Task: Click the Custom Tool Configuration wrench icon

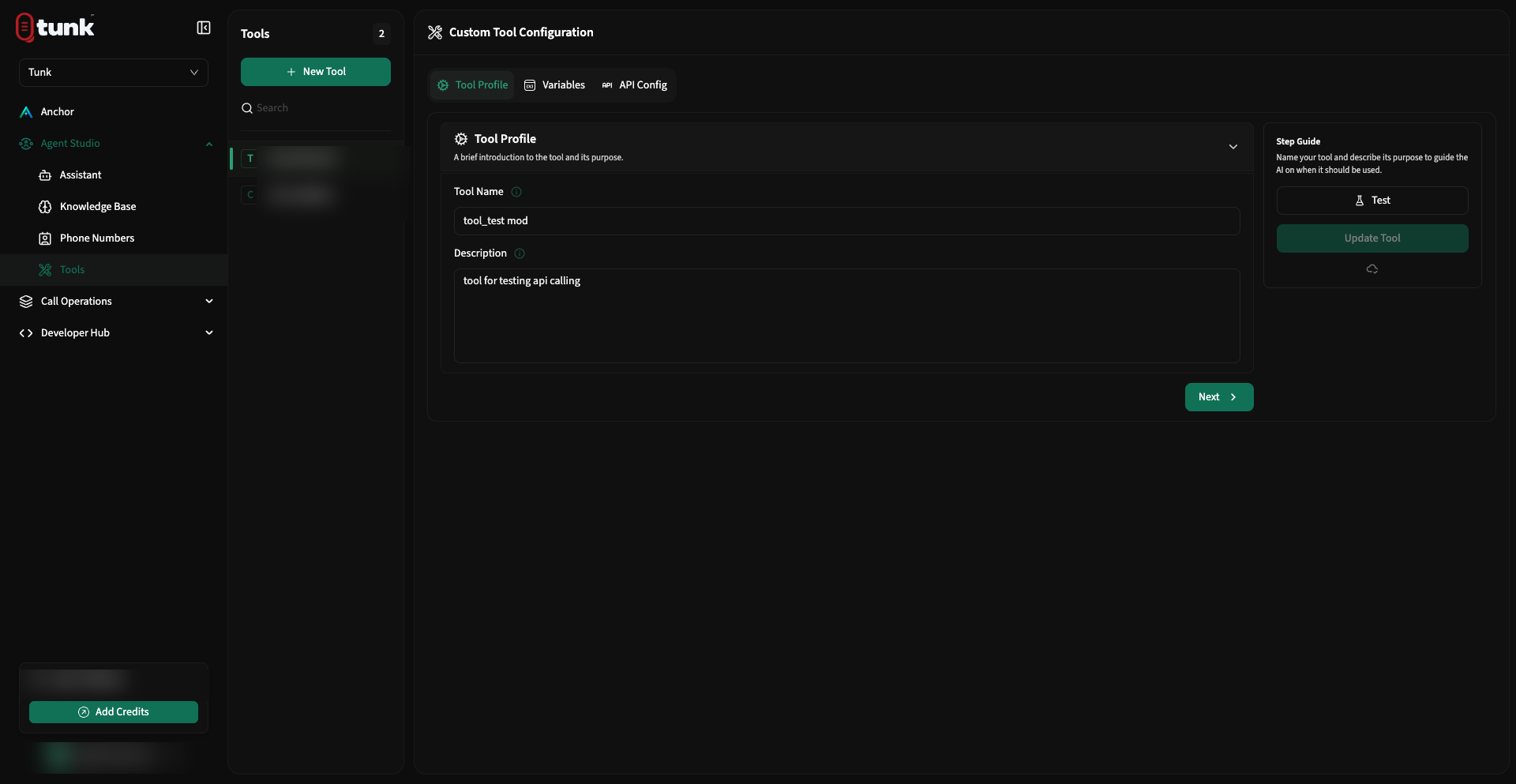Action: 435,32
